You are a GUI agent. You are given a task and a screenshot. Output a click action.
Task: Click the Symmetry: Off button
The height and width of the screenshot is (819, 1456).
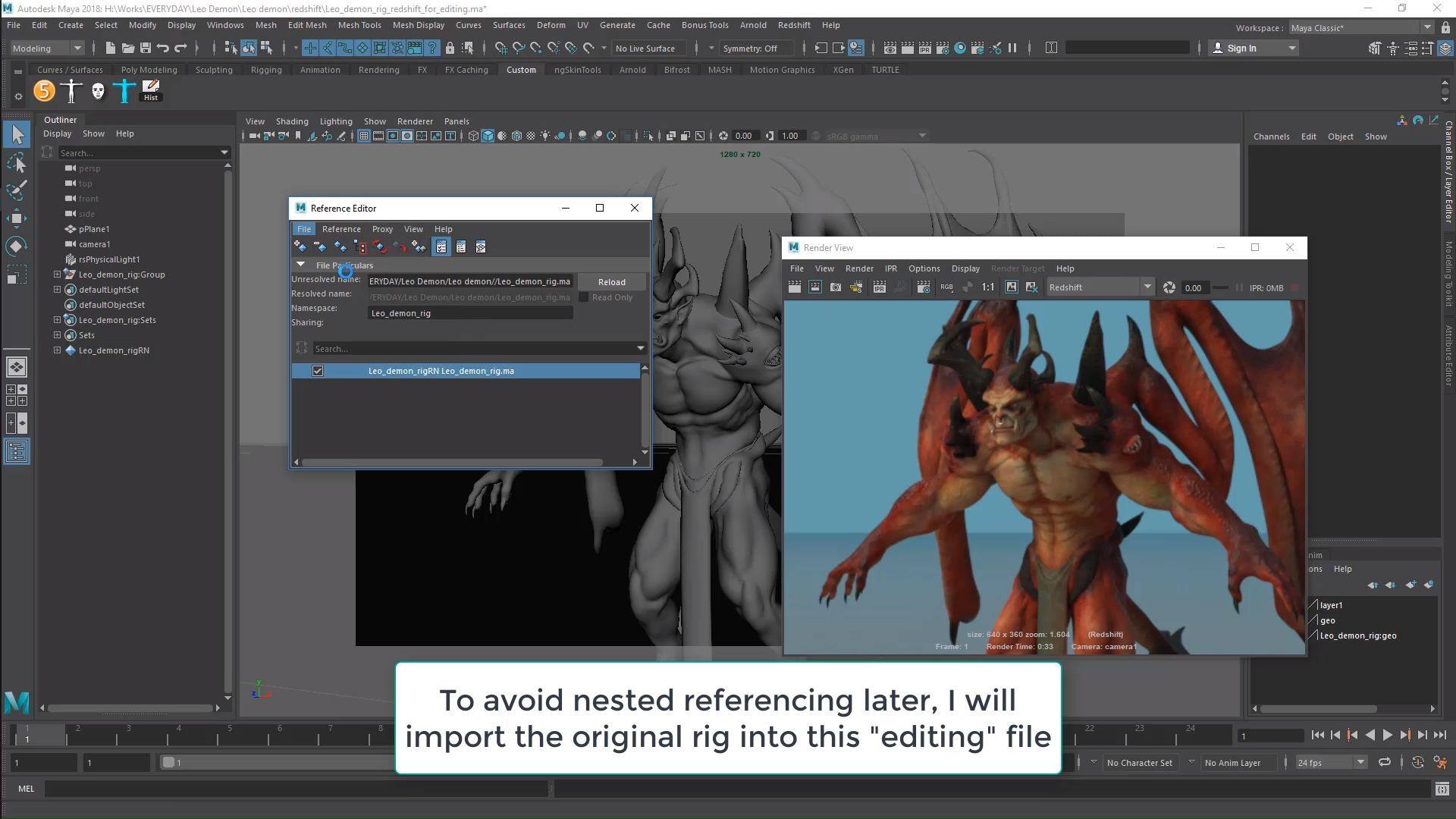(750, 48)
